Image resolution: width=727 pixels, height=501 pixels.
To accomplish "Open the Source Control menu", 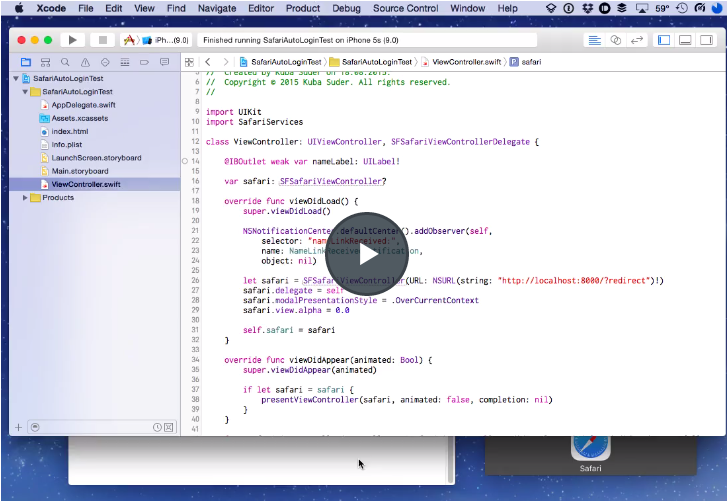I will [406, 8].
